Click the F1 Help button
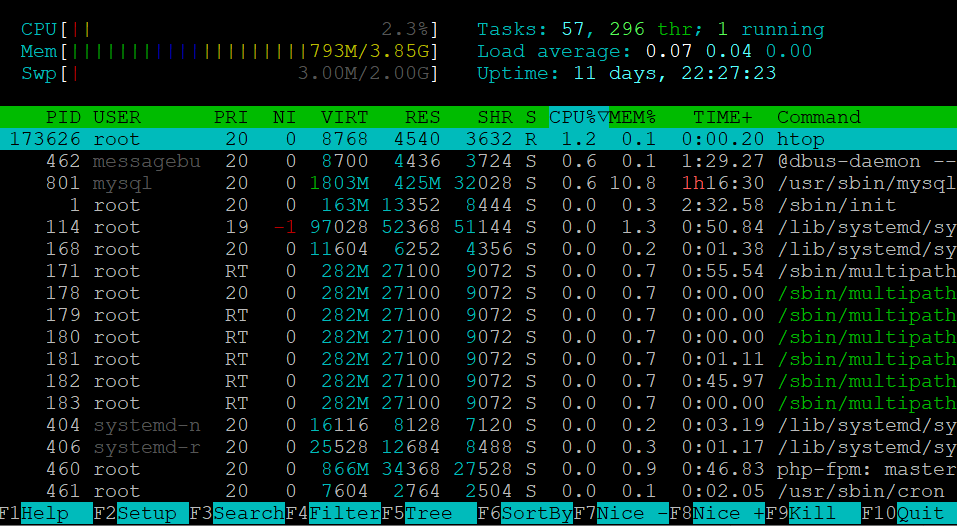Screen dimensions: 957x526 coord(46,514)
